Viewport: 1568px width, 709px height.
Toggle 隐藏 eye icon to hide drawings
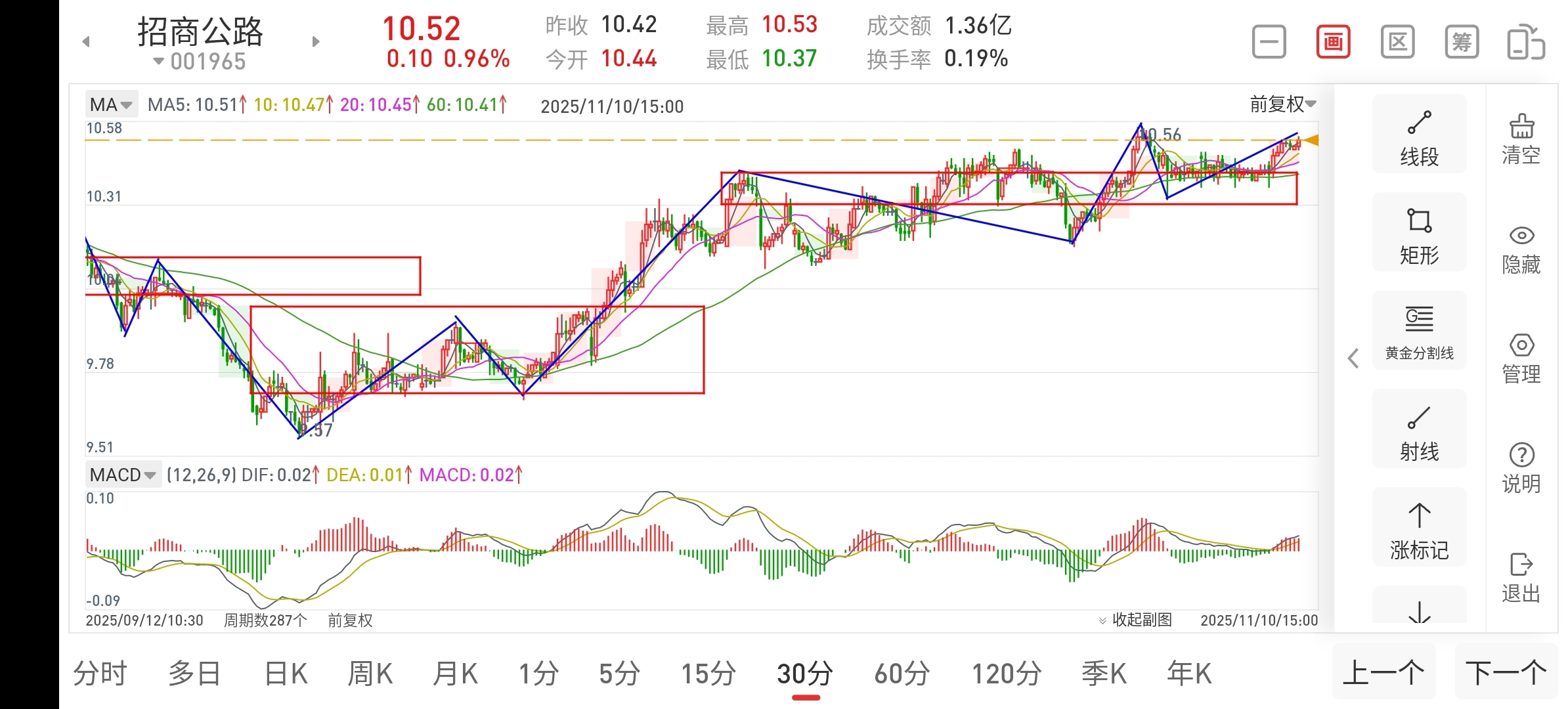tap(1521, 248)
